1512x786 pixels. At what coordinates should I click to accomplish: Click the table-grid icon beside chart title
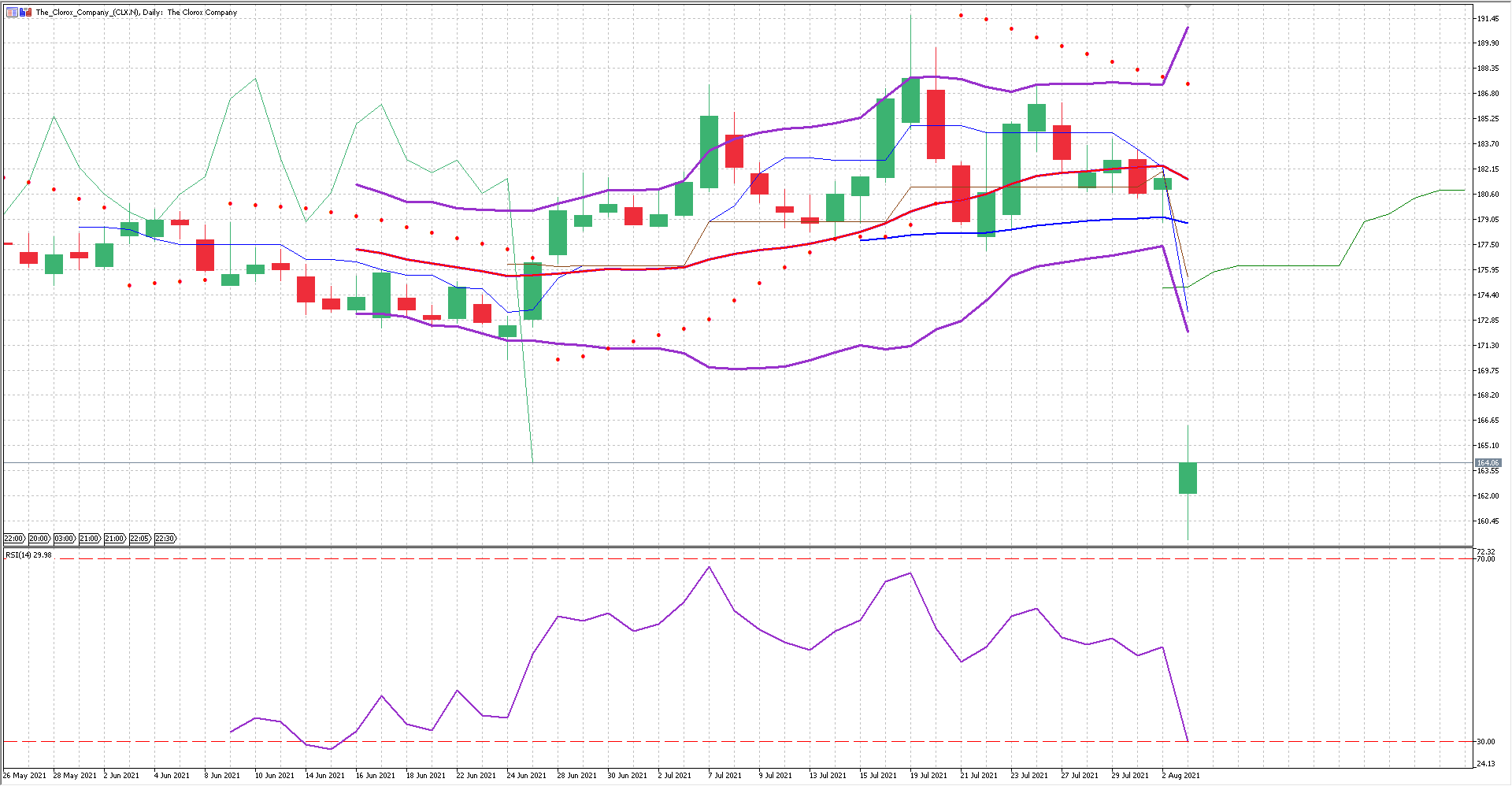(12, 12)
